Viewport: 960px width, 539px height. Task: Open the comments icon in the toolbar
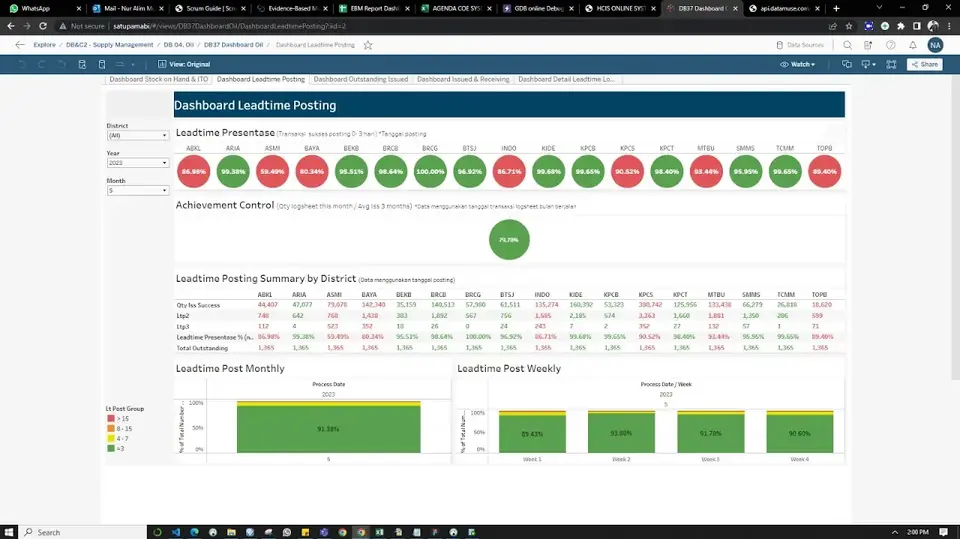[847, 64]
